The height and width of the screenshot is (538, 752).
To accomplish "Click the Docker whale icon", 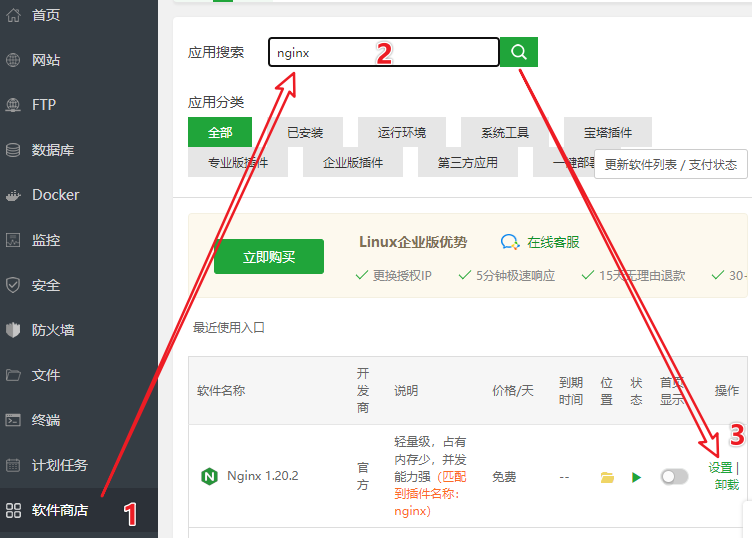I will [13, 195].
